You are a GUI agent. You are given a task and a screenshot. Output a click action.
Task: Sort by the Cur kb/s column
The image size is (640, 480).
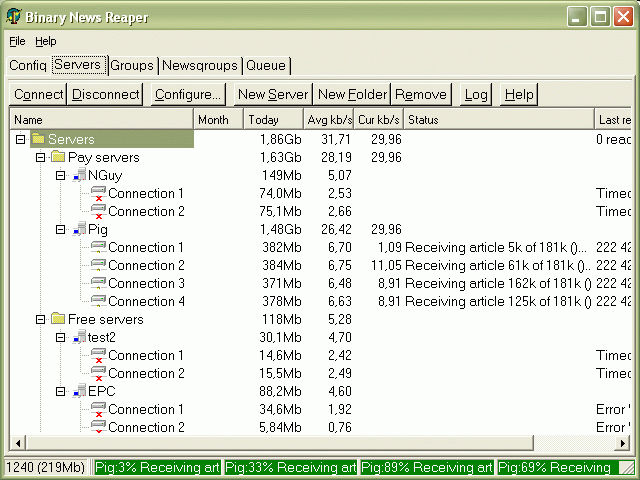tap(378, 120)
